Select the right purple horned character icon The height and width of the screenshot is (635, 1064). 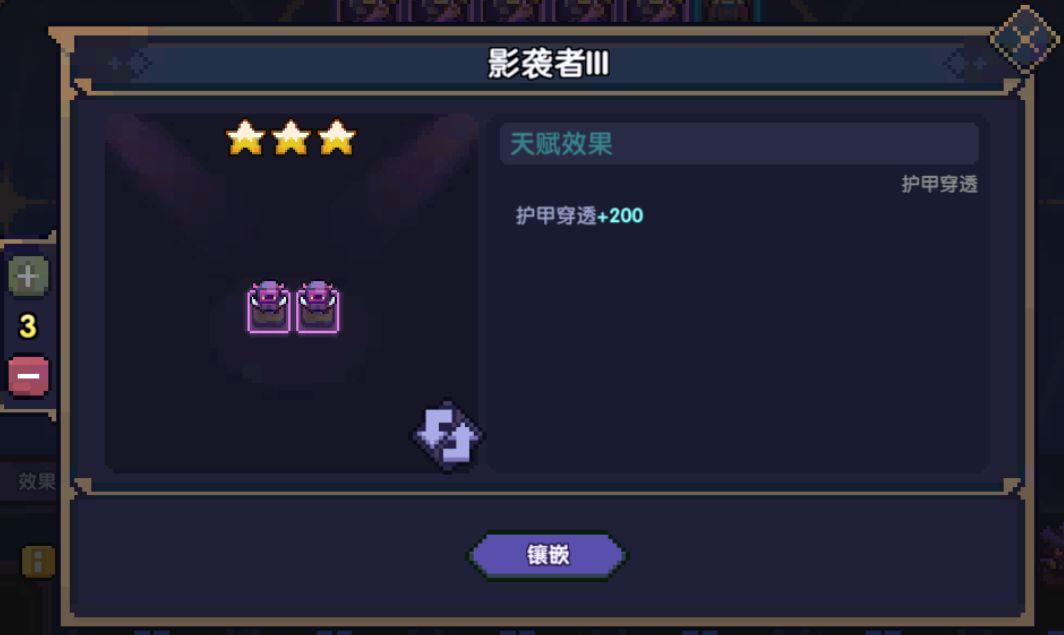318,307
